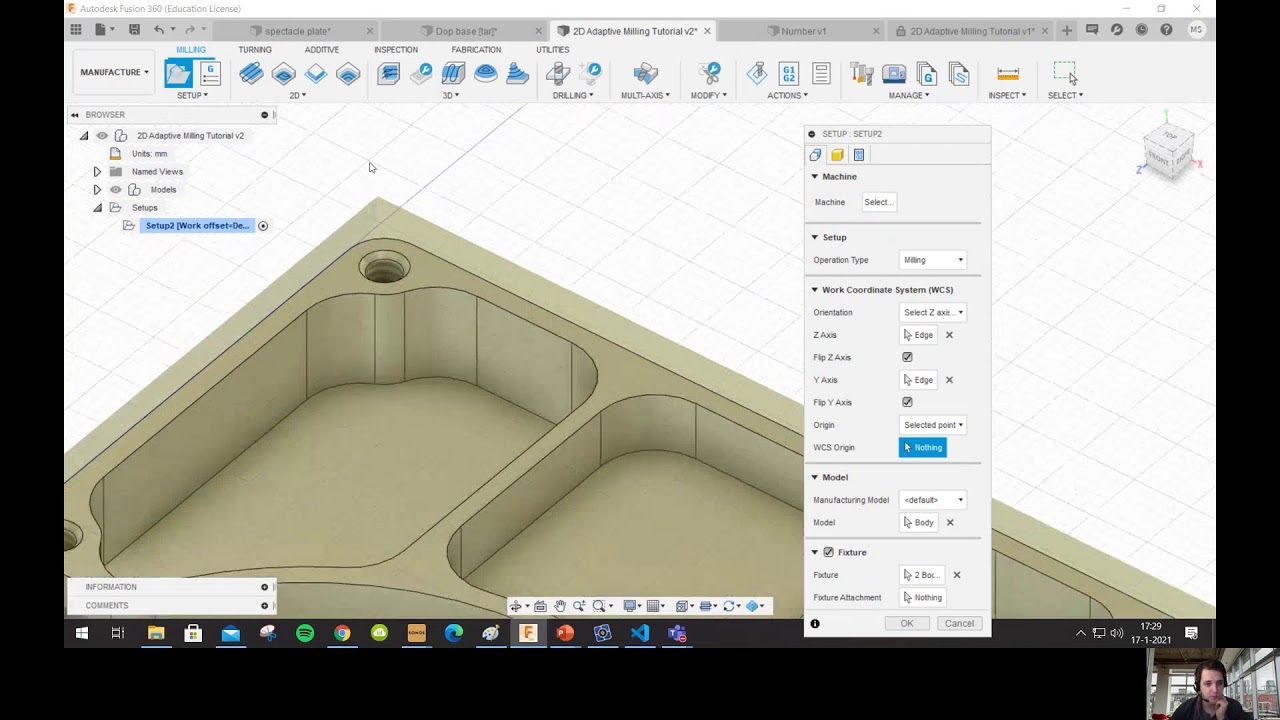Screen dimensions: 1280x720
Task: Click the Simulate action icon
Action: click(x=757, y=73)
